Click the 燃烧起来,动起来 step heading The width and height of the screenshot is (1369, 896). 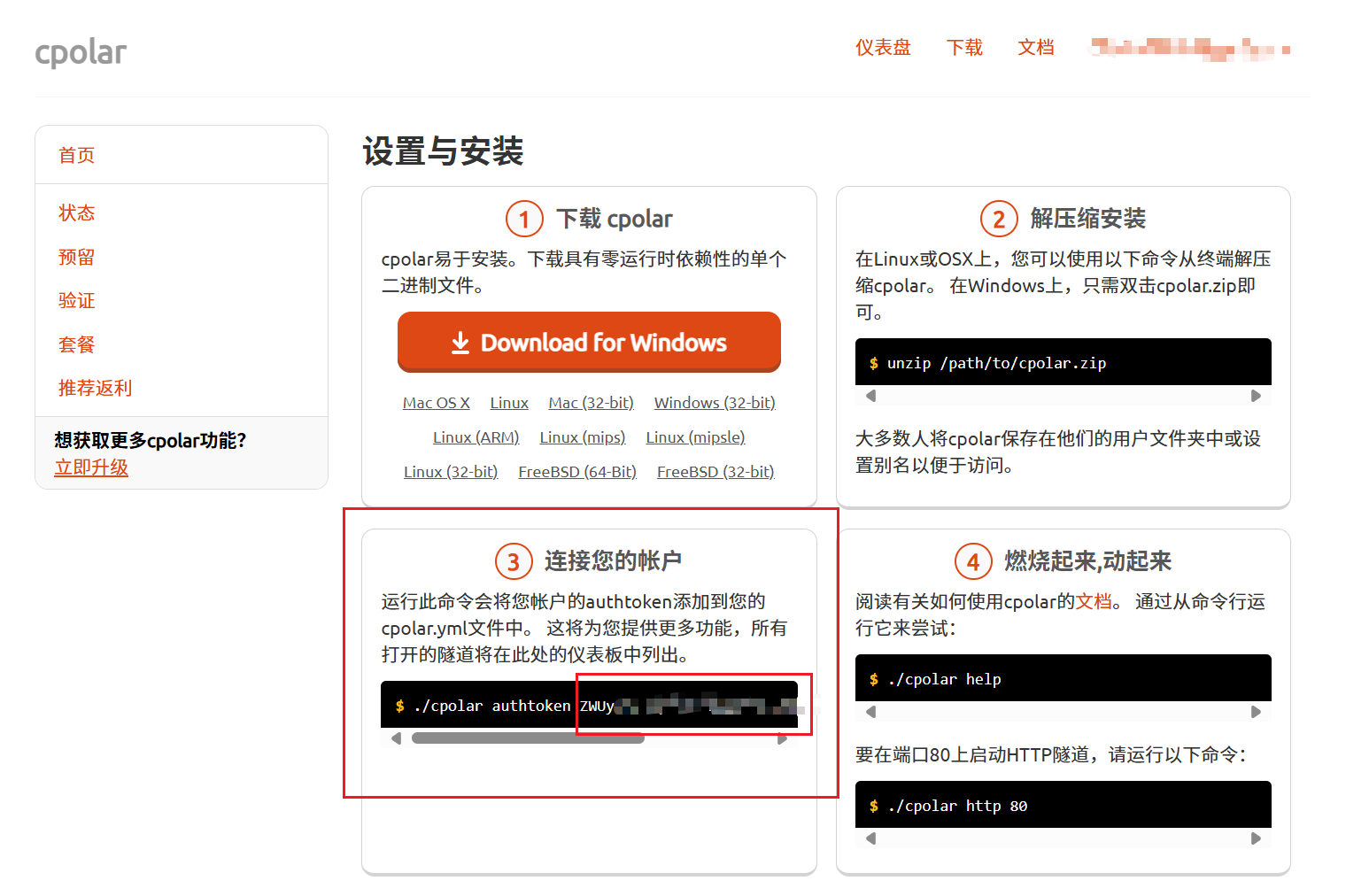1088,561
